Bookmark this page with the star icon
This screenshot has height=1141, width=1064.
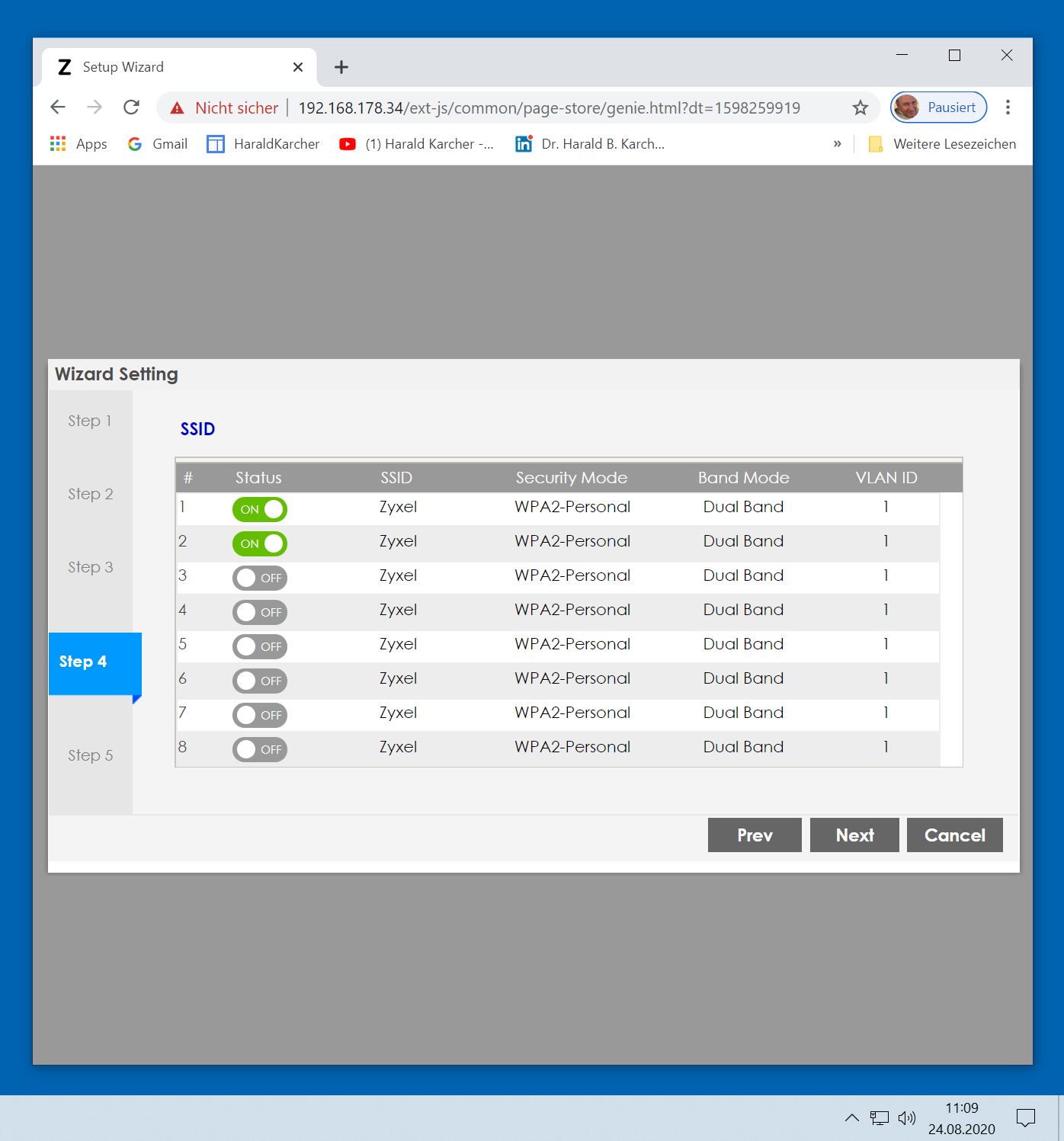coord(860,107)
